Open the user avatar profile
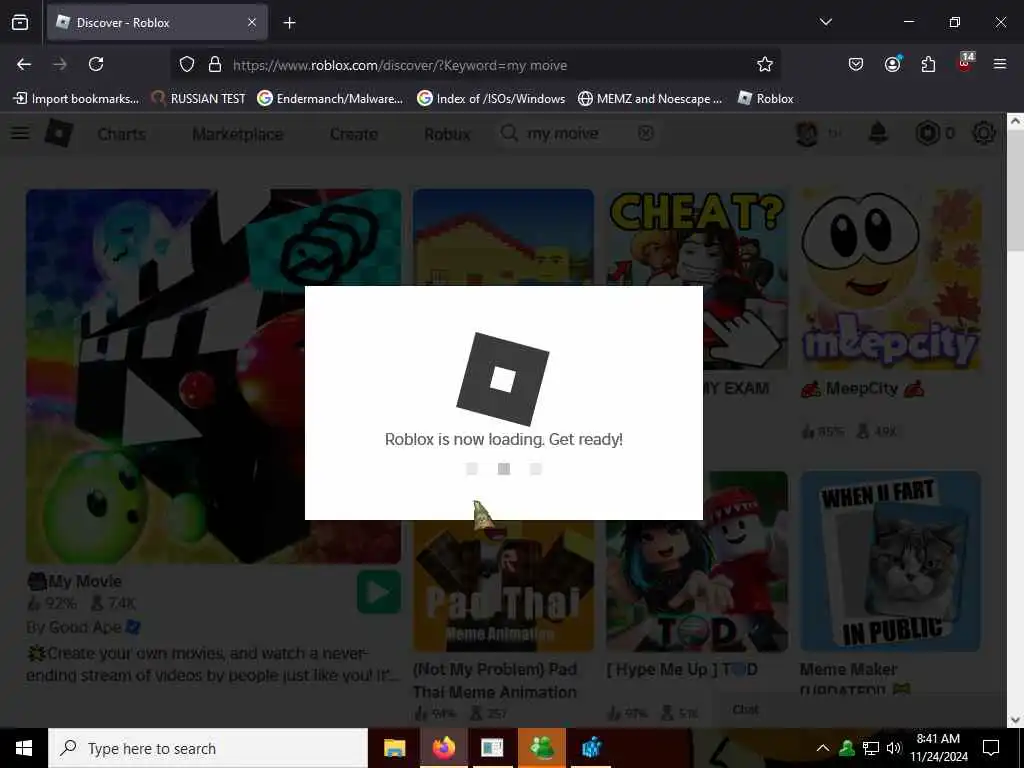This screenshot has height=768, width=1024. (807, 133)
